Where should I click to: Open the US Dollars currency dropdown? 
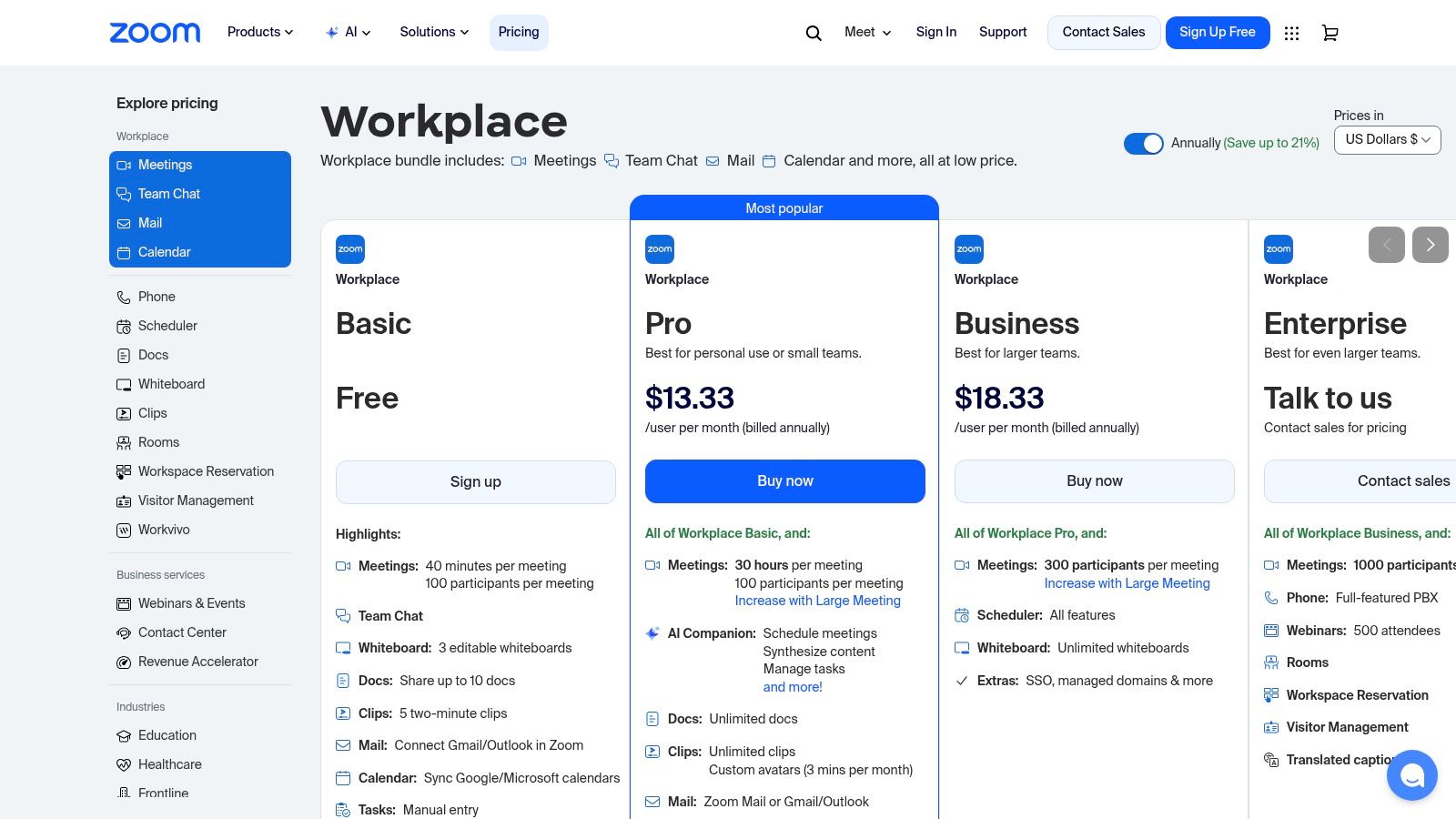click(x=1386, y=140)
